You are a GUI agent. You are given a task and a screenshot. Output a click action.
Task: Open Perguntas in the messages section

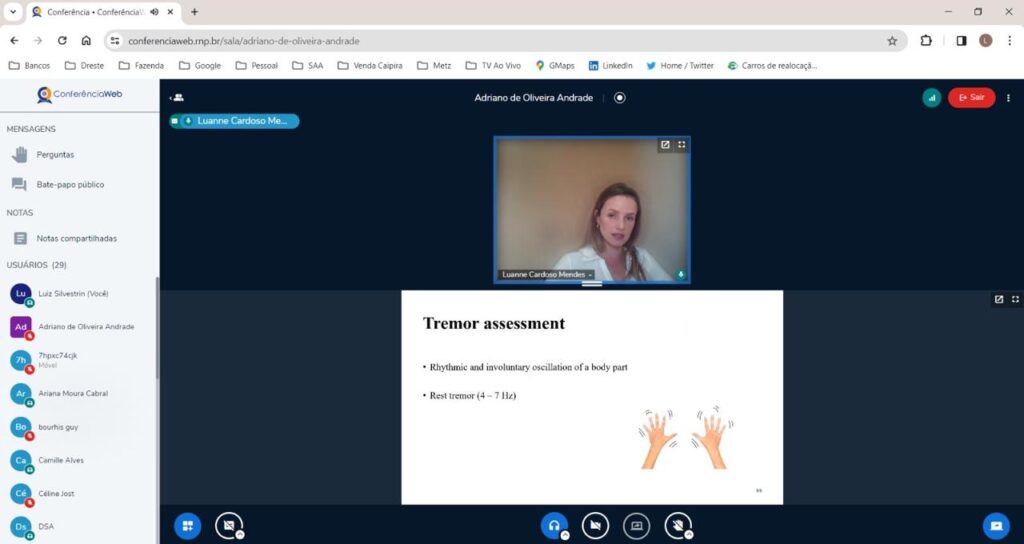[55, 155]
